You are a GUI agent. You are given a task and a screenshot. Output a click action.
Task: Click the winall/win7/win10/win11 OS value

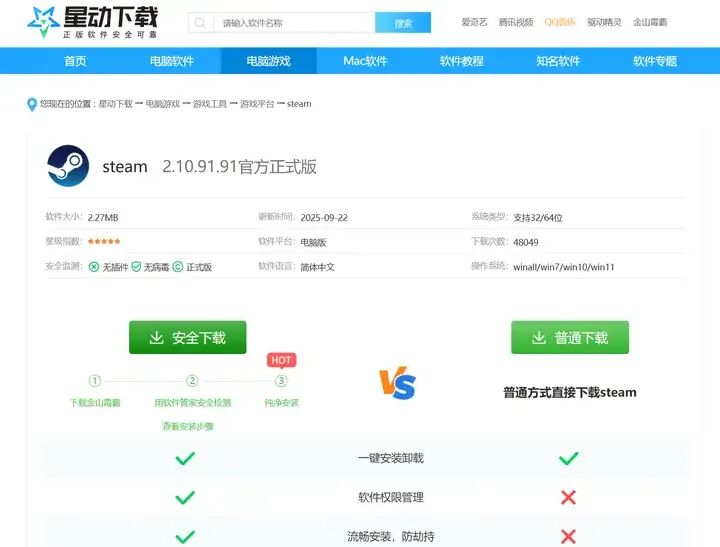pyautogui.click(x=563, y=267)
